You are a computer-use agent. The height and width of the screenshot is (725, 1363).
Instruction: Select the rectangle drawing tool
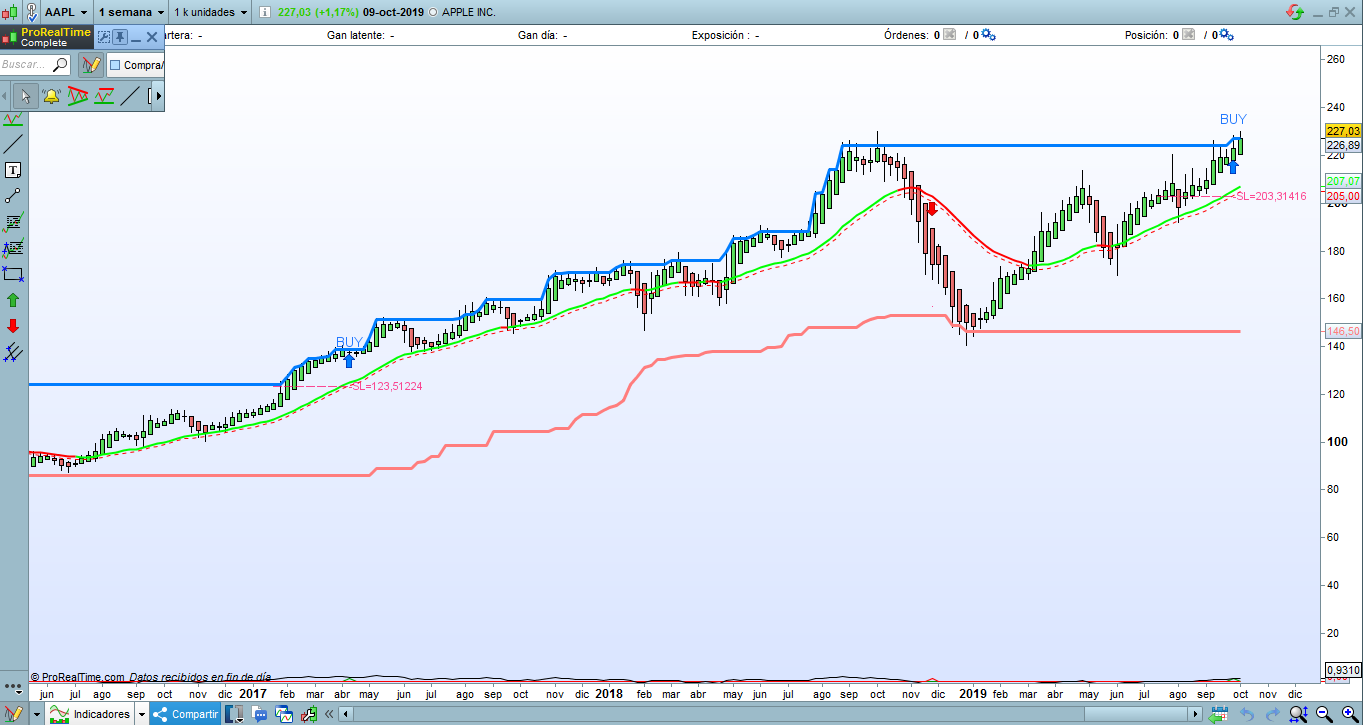[x=13, y=273]
